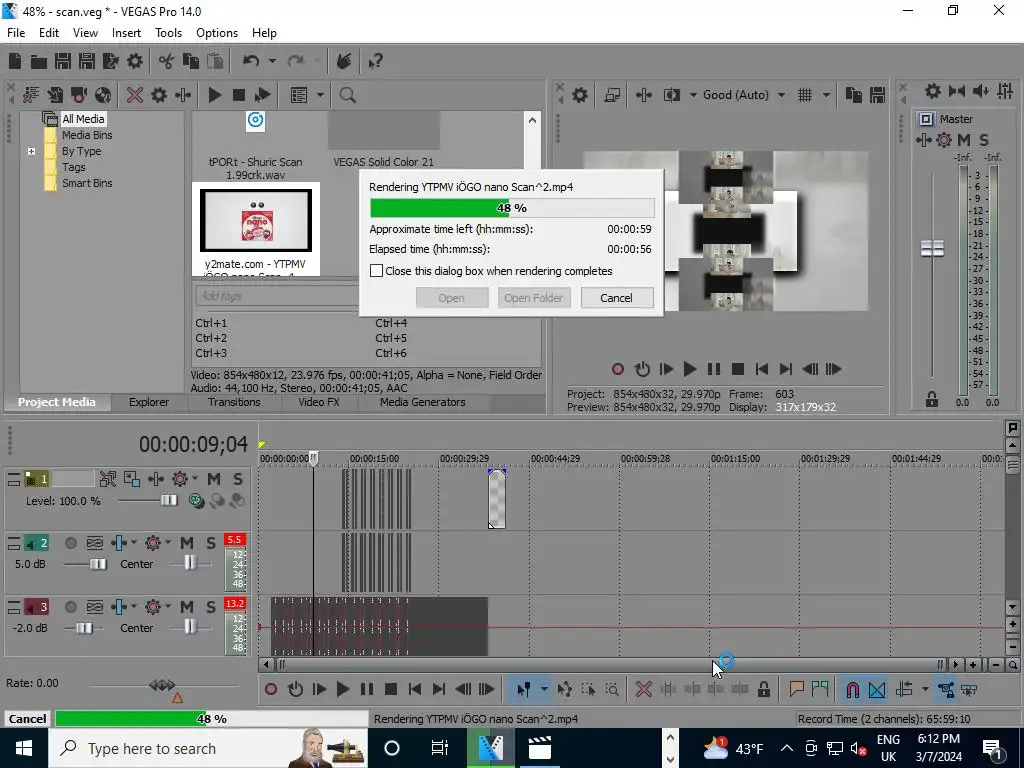Open the Tools menu
This screenshot has width=1024, height=768.
point(168,33)
